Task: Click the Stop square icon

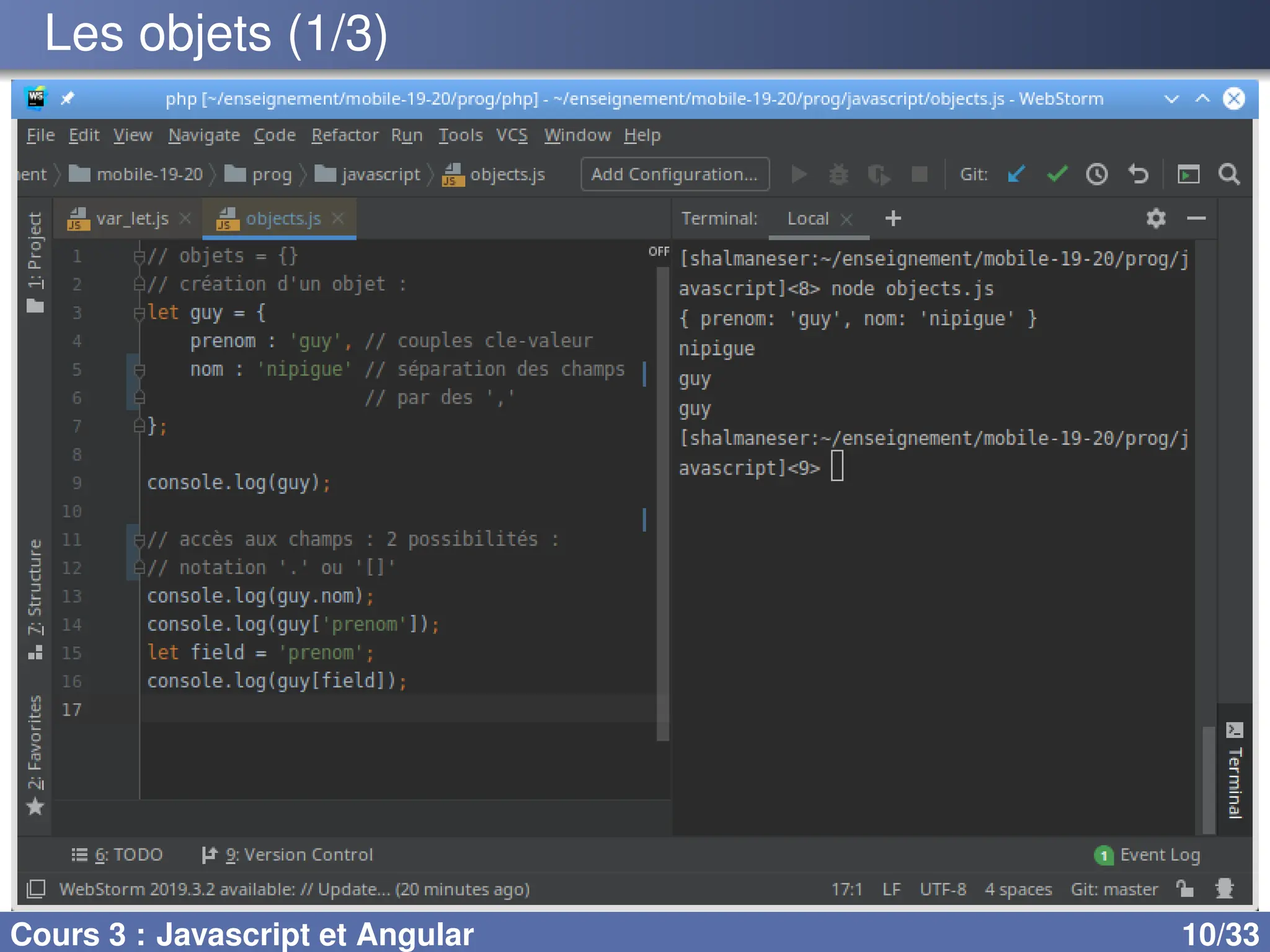Action: [x=919, y=175]
